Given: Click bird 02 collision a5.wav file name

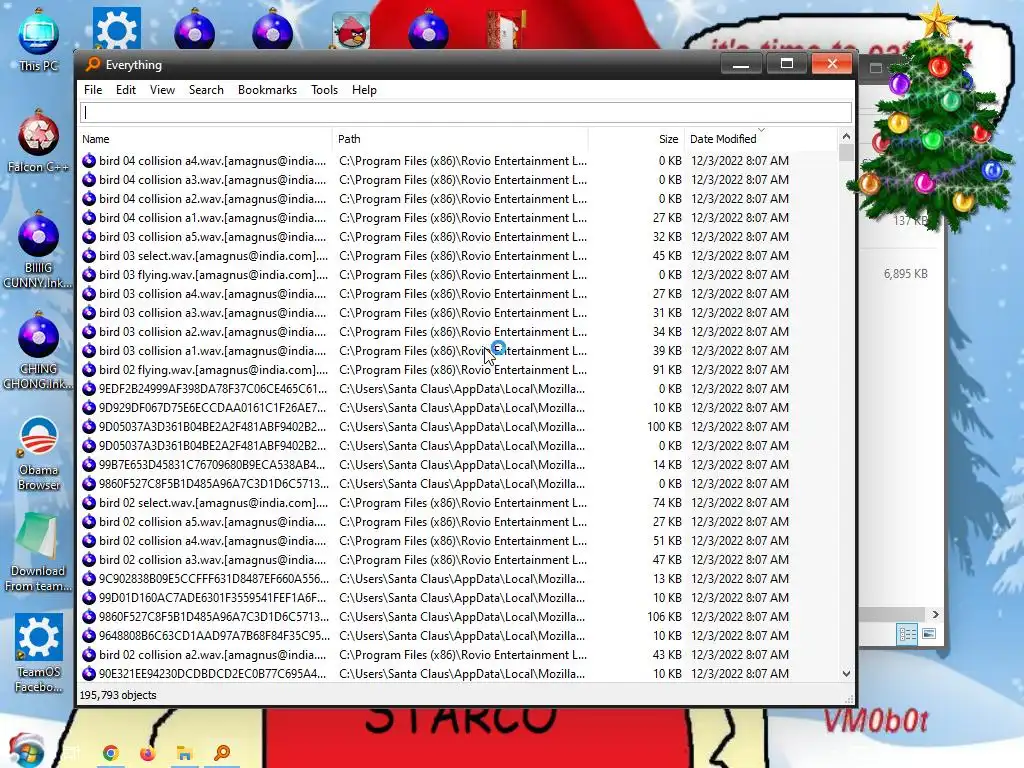Looking at the screenshot, I should [x=213, y=522].
